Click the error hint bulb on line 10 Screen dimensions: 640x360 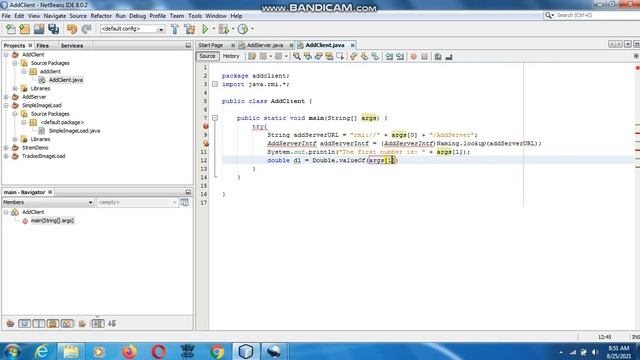206,143
